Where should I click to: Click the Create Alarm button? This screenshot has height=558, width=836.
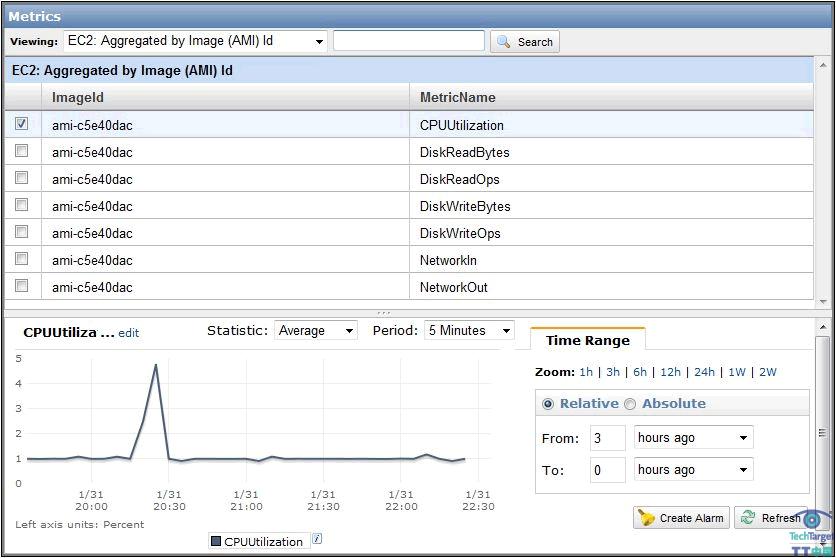(681, 517)
